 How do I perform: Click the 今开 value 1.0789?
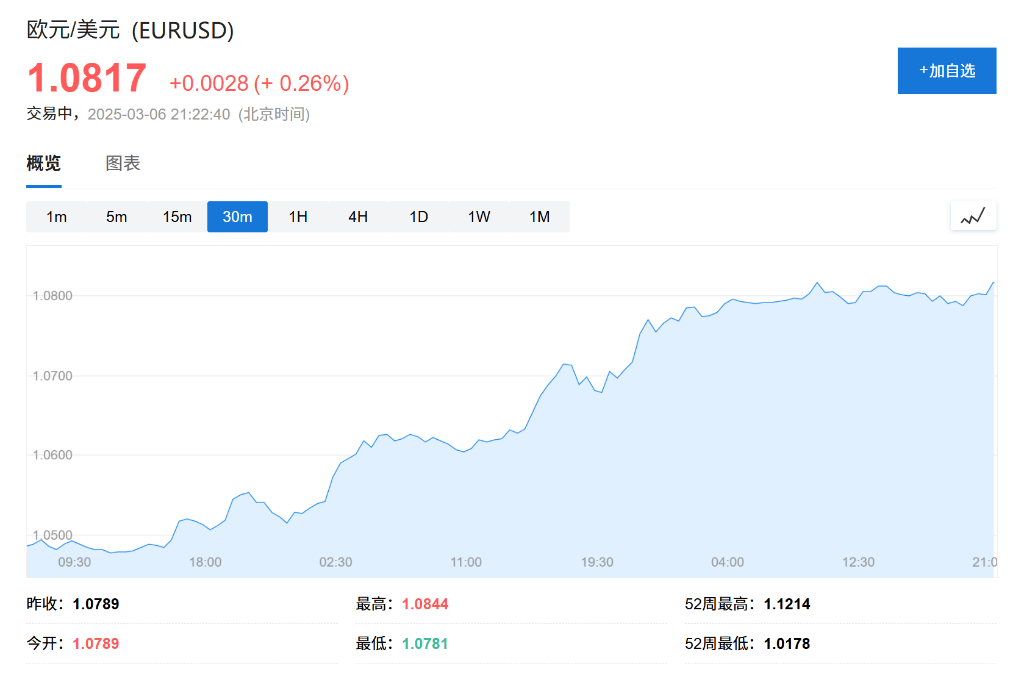[96, 644]
